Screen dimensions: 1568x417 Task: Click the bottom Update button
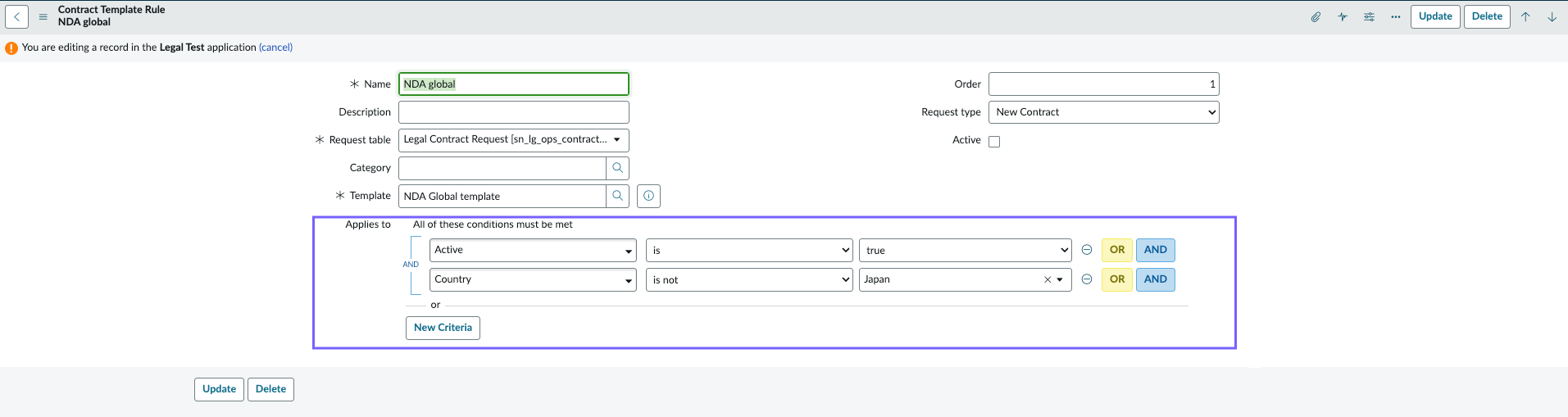(x=219, y=389)
